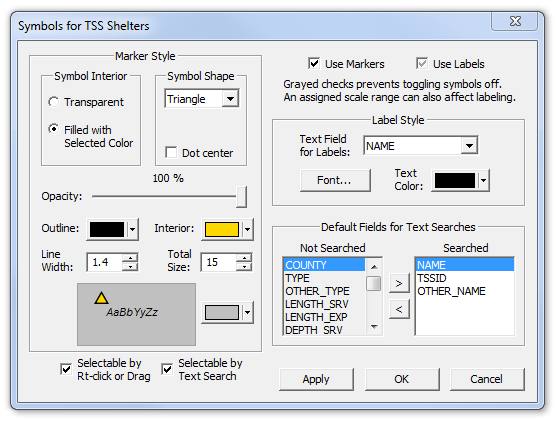Screen dimensions: 556x421
Task: Select the Transparent radio button
Action: point(54,102)
